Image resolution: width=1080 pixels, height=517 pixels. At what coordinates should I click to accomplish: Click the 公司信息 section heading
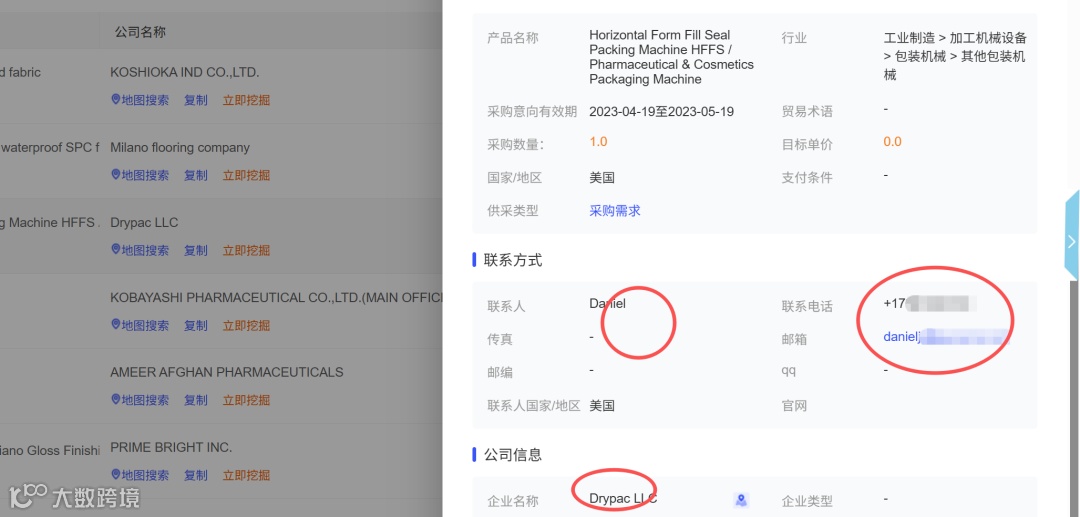point(513,454)
